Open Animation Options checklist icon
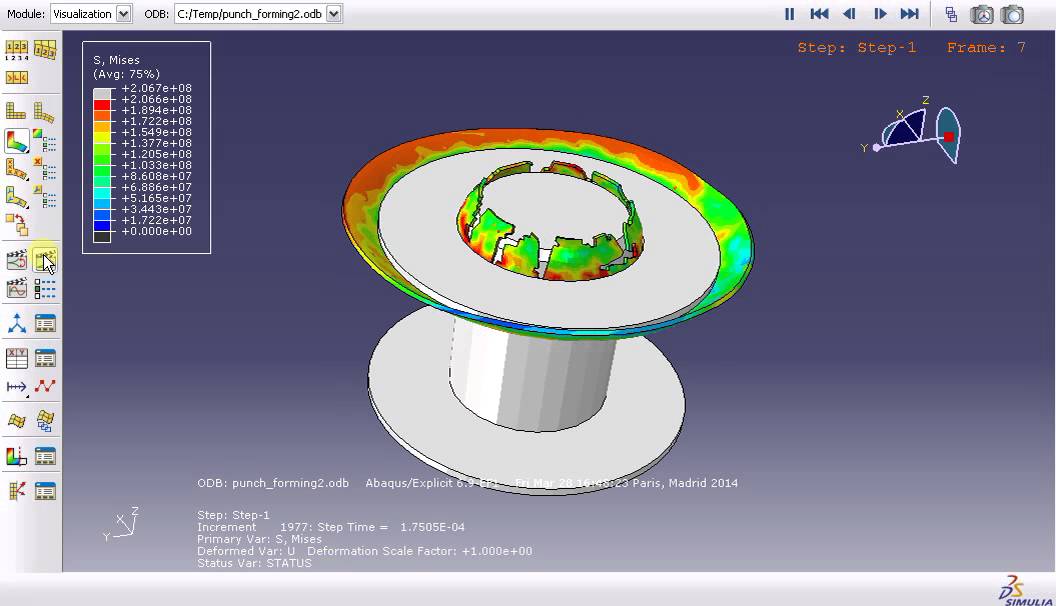1056x606 pixels. [45, 289]
